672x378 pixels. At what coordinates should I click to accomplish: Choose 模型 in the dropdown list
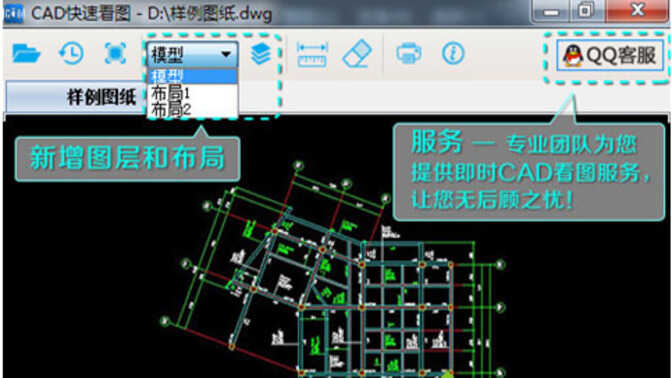click(x=192, y=77)
